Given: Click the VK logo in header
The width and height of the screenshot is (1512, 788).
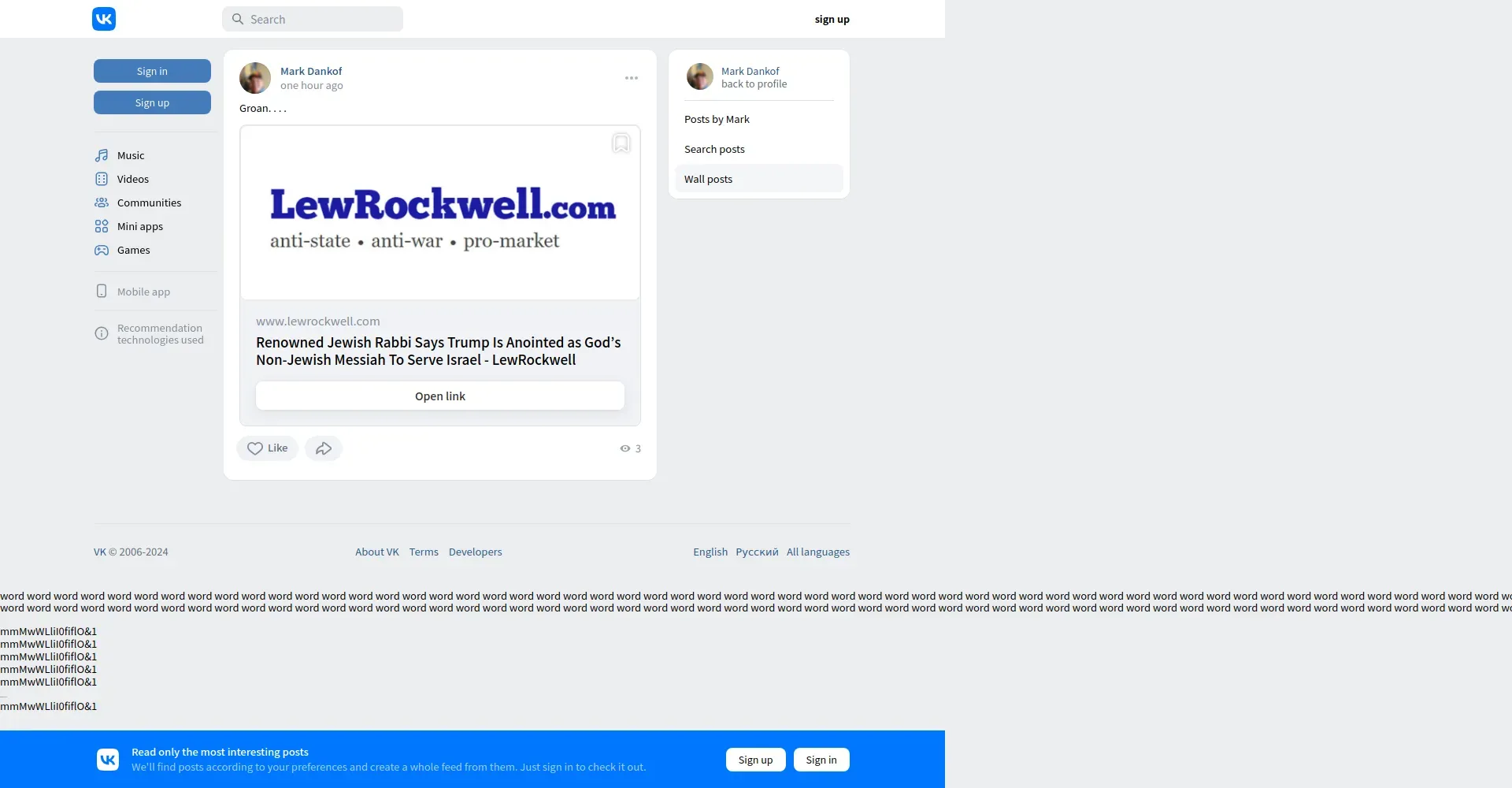Looking at the screenshot, I should 104,19.
